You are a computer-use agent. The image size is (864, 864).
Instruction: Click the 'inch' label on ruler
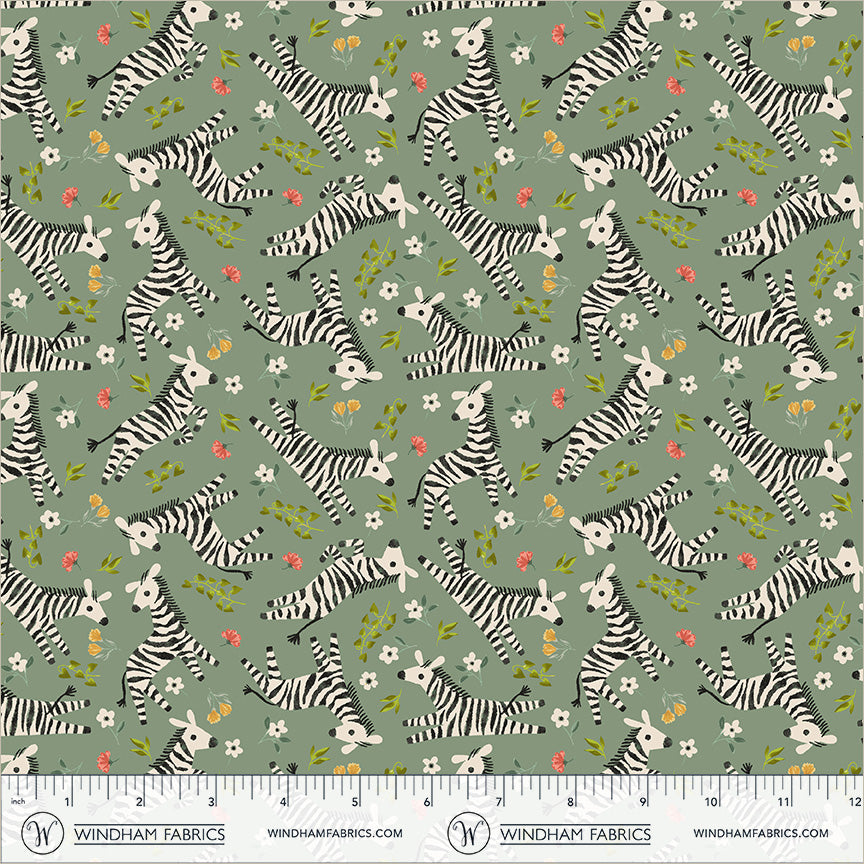(x=18, y=802)
